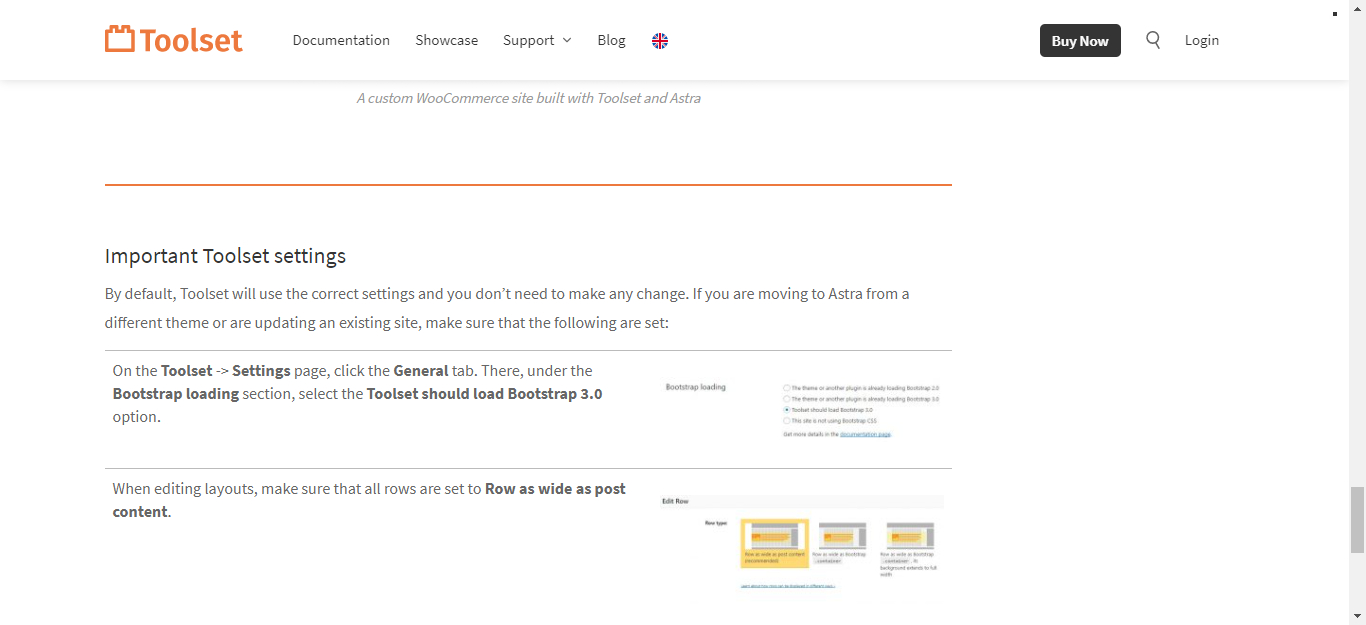Open the Documentation menu item

click(341, 40)
